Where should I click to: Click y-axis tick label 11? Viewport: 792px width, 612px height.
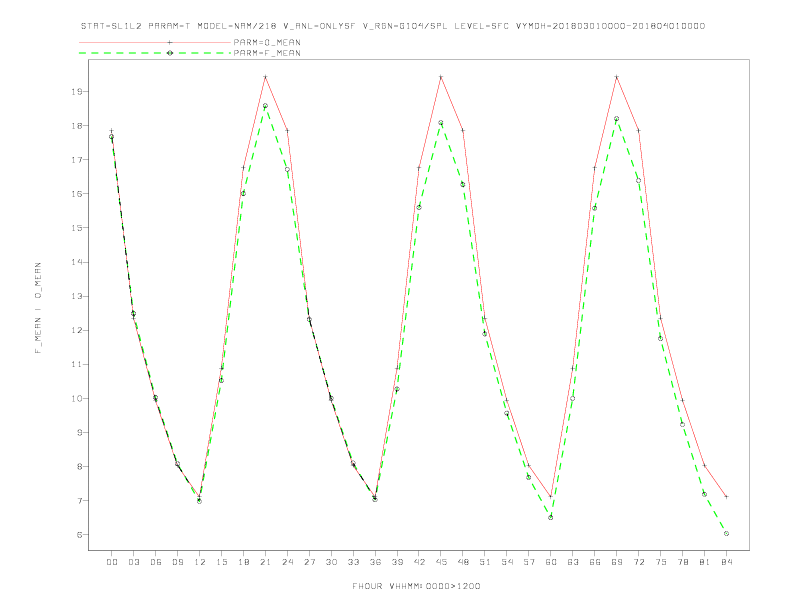(77, 364)
